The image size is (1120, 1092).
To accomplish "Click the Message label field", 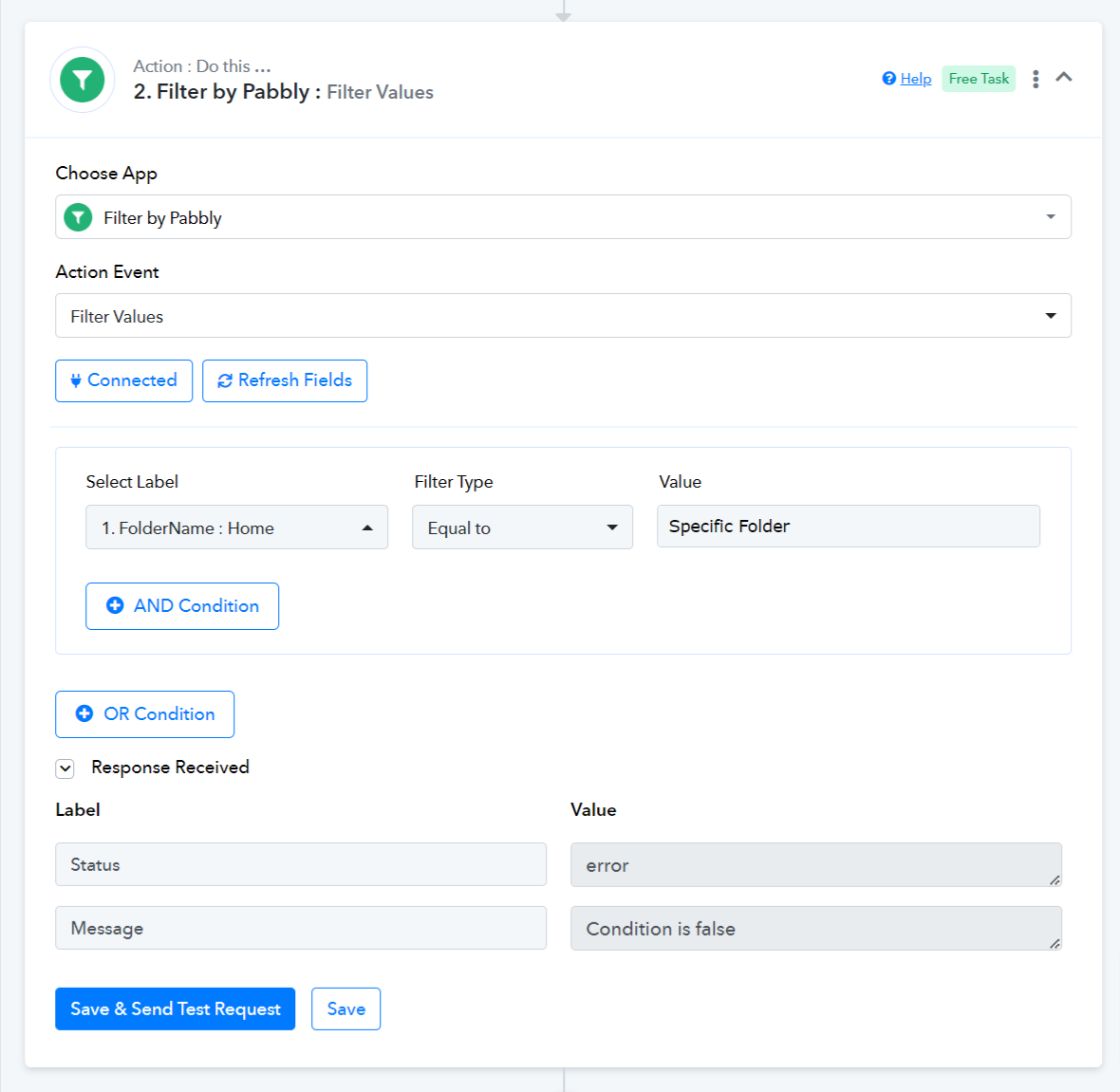I will click(301, 929).
